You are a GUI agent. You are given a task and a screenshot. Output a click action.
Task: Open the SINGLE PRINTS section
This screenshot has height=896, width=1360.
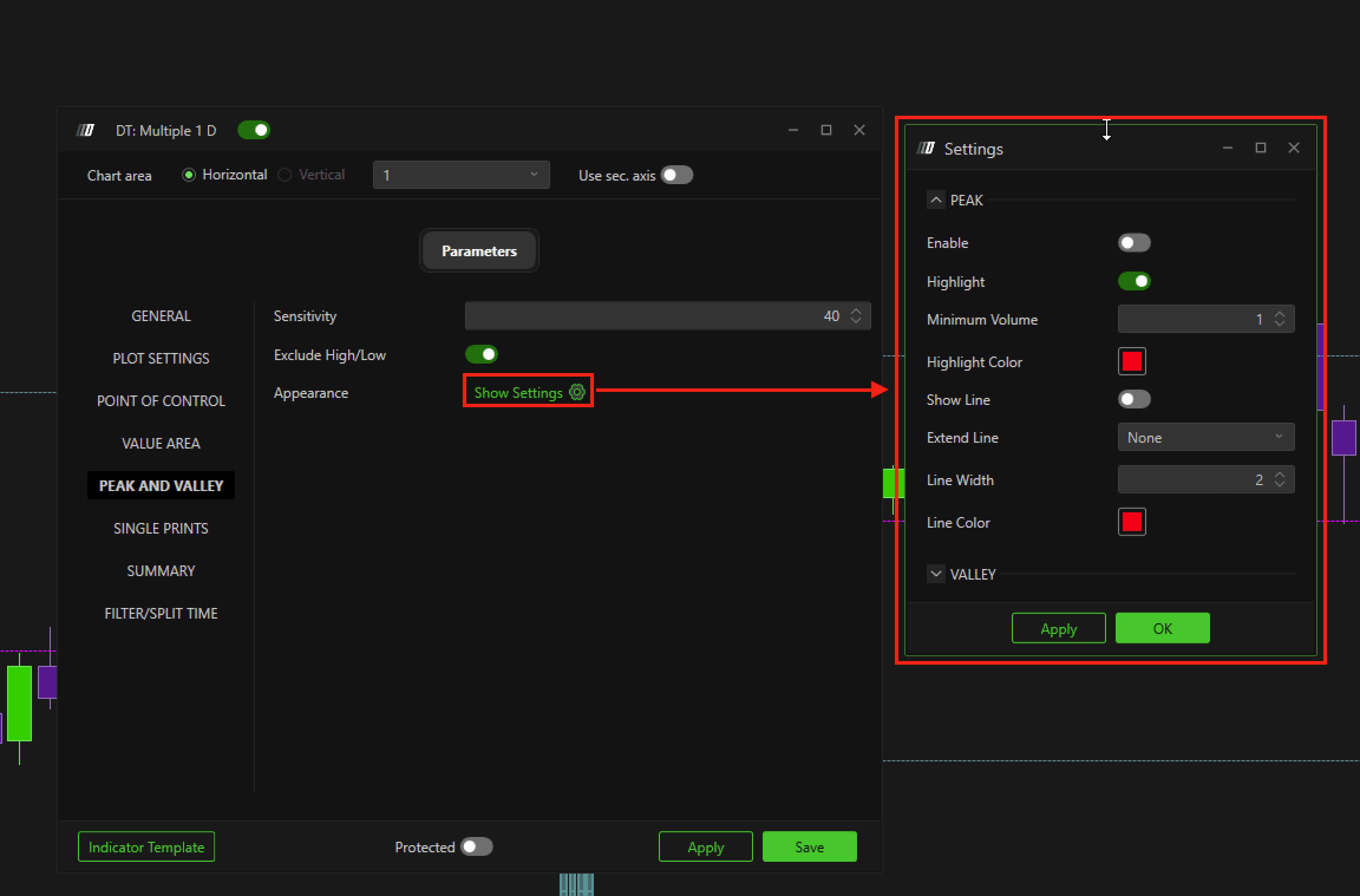coord(161,528)
